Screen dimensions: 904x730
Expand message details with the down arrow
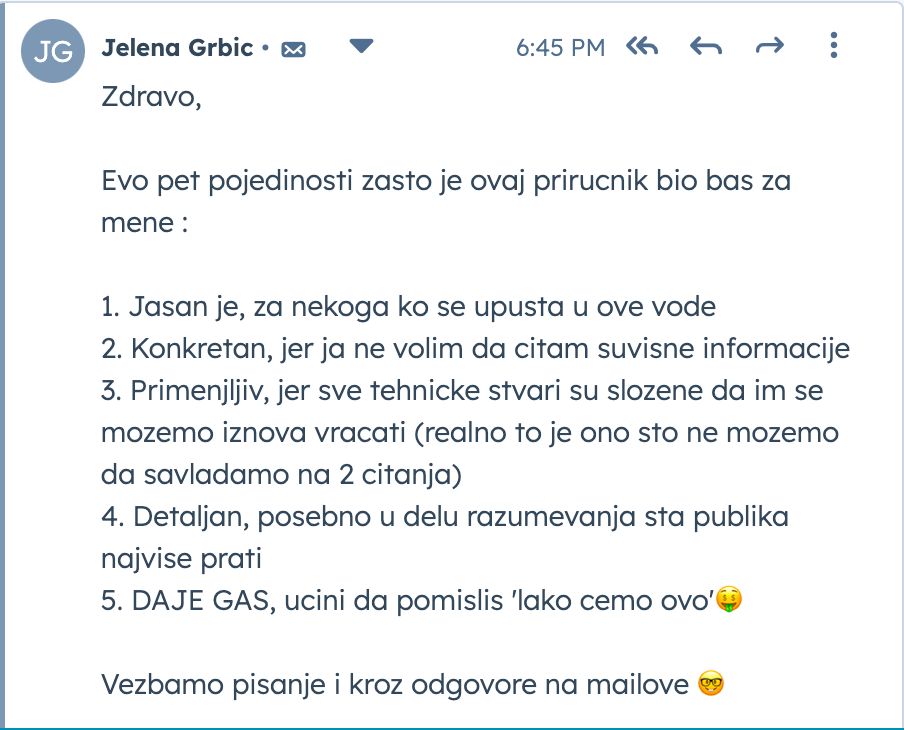(361, 46)
